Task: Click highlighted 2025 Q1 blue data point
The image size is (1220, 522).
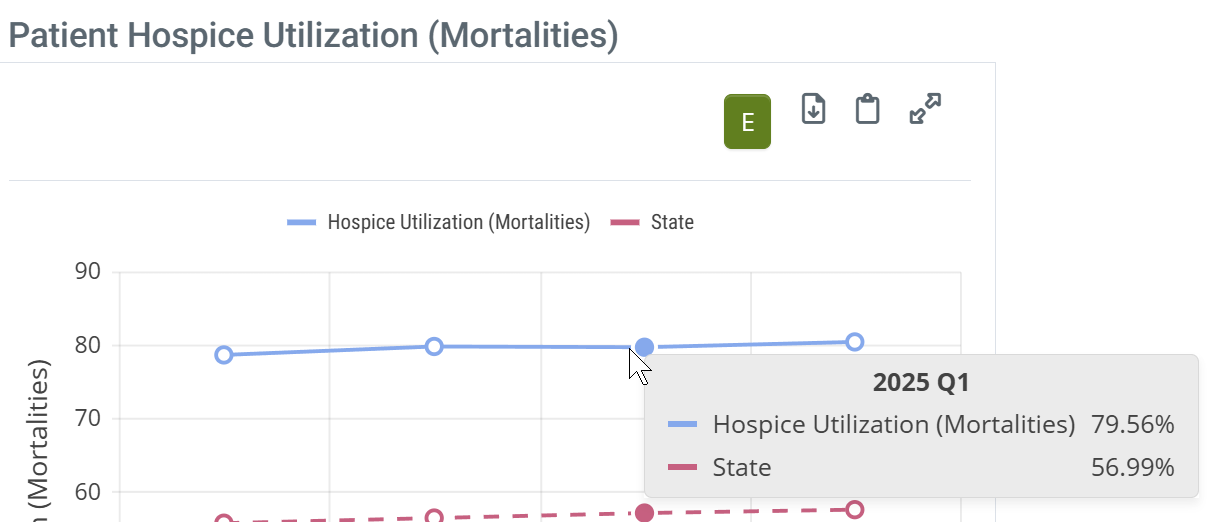Action: point(645,347)
